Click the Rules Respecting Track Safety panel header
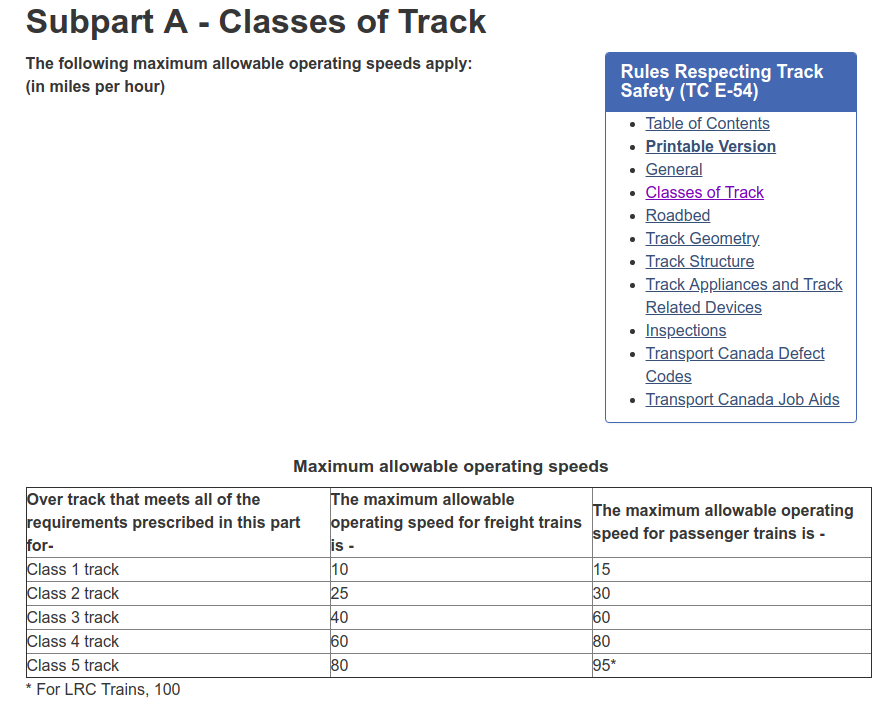 point(730,82)
